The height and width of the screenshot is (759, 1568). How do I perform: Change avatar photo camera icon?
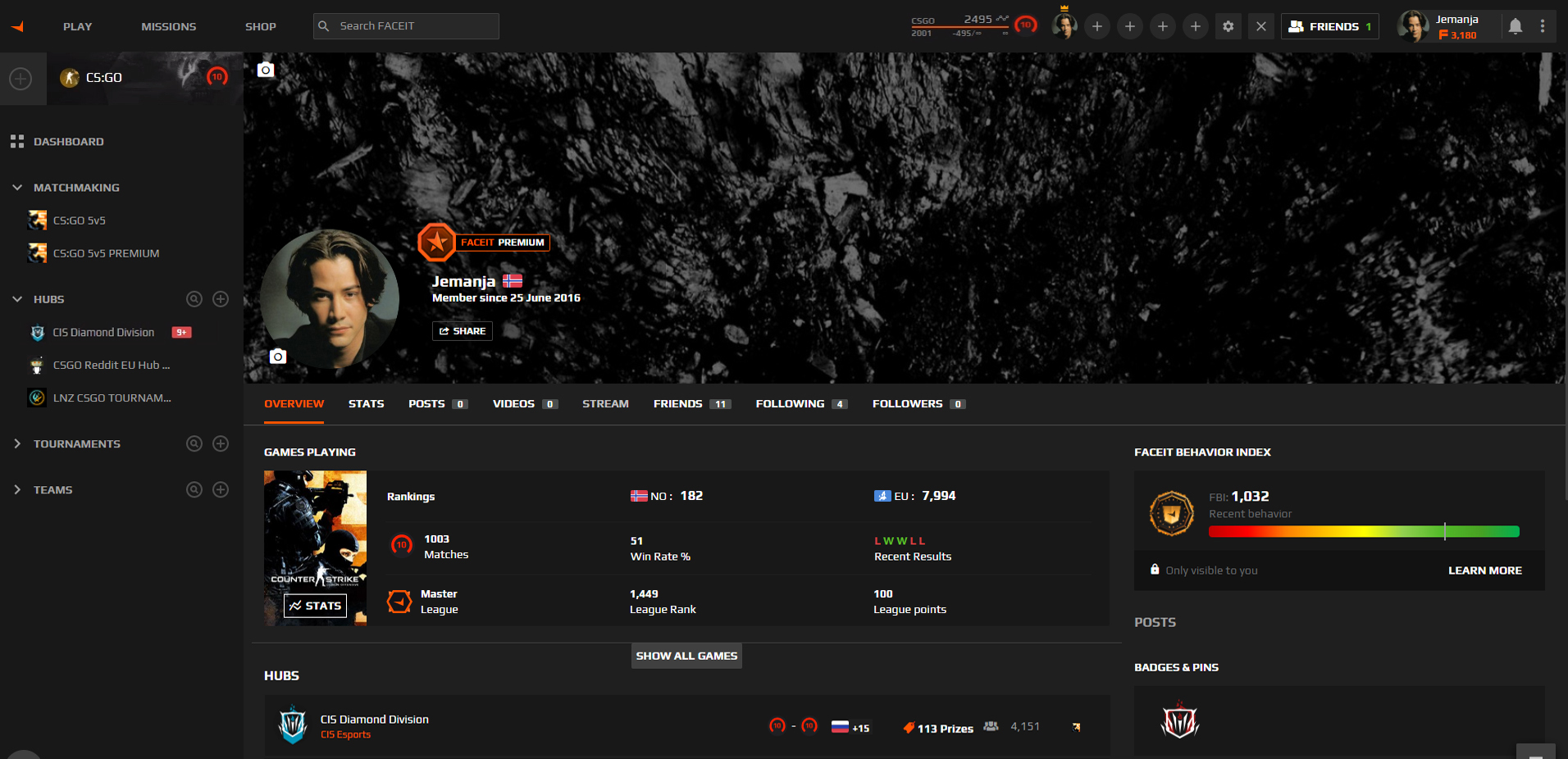tap(278, 356)
